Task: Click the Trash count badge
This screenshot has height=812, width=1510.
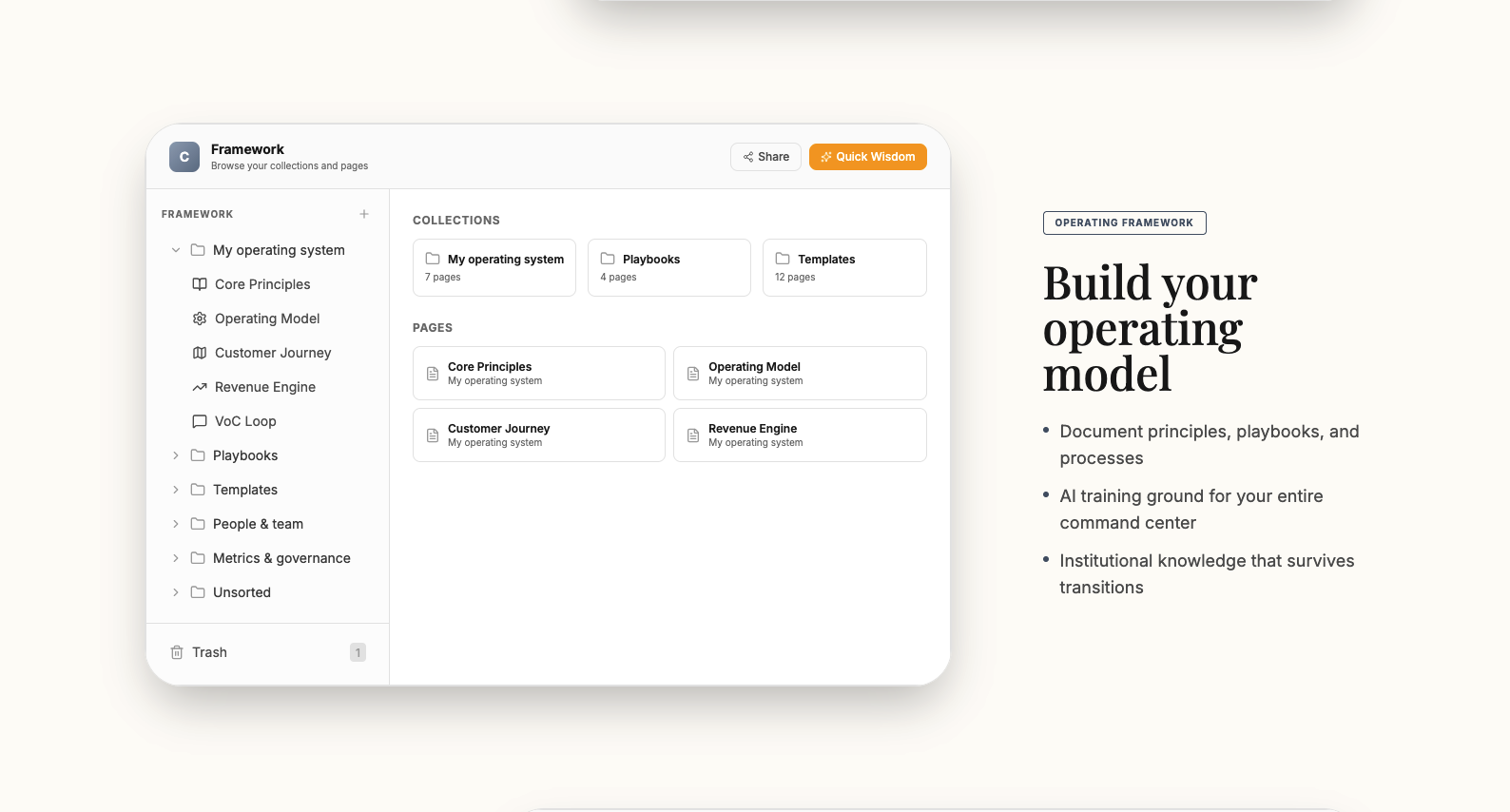Action: 358,652
